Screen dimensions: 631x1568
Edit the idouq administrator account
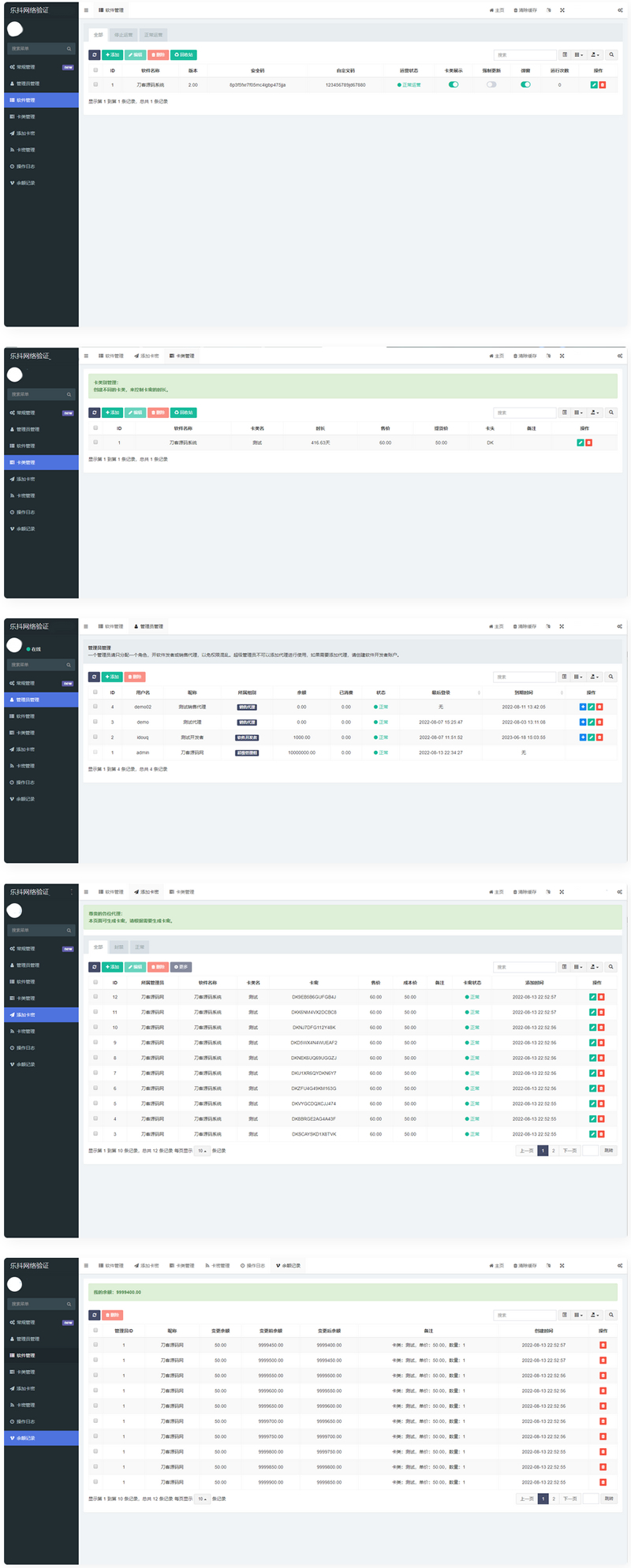591,737
